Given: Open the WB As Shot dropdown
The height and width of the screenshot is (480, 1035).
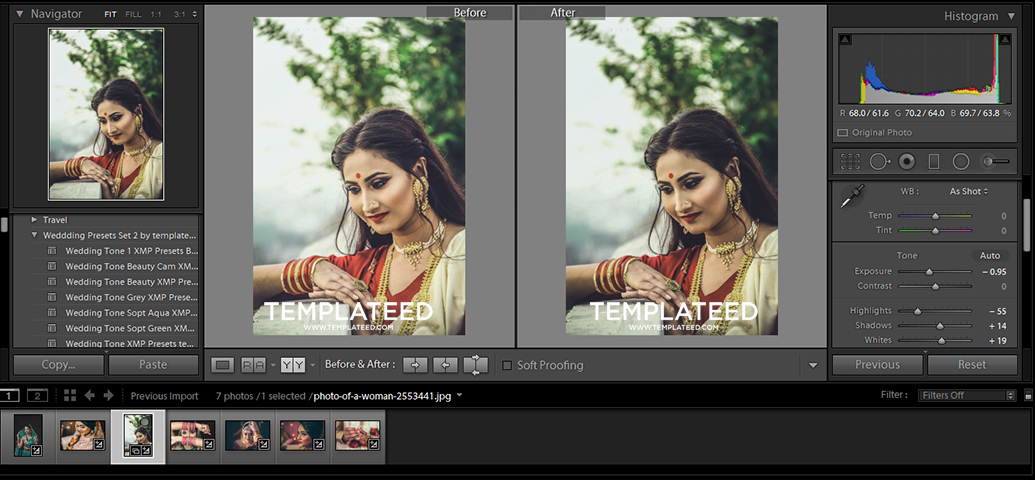Looking at the screenshot, I should coord(969,191).
